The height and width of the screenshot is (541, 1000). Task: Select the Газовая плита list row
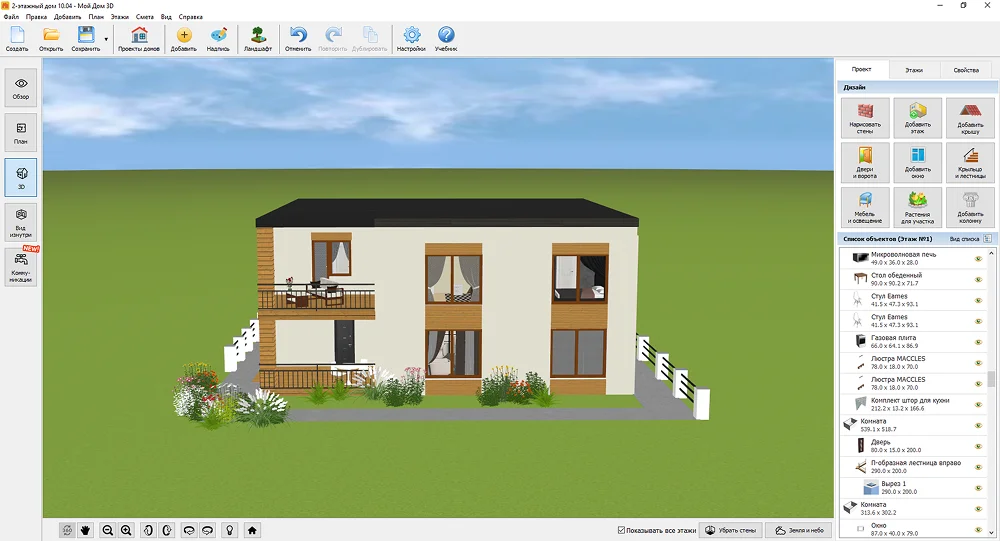913,342
